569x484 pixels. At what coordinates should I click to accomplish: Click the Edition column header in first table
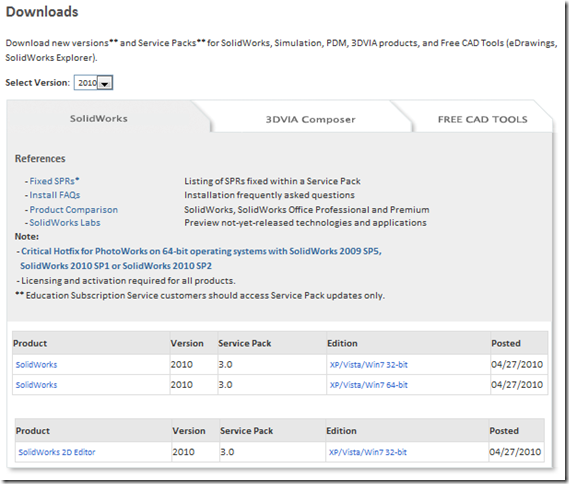pos(342,343)
